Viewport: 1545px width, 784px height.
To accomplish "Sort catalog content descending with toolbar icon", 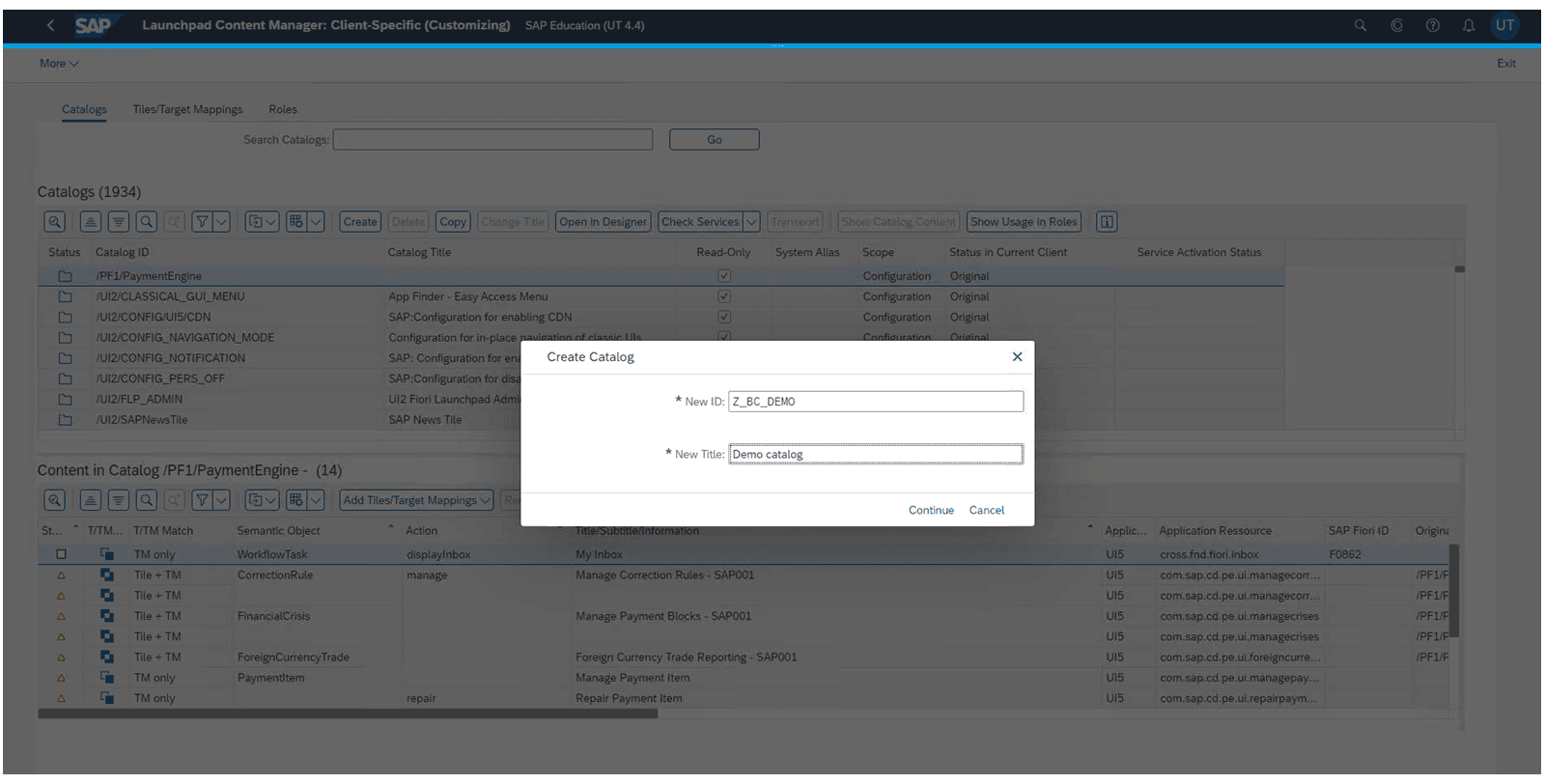I will 118,500.
